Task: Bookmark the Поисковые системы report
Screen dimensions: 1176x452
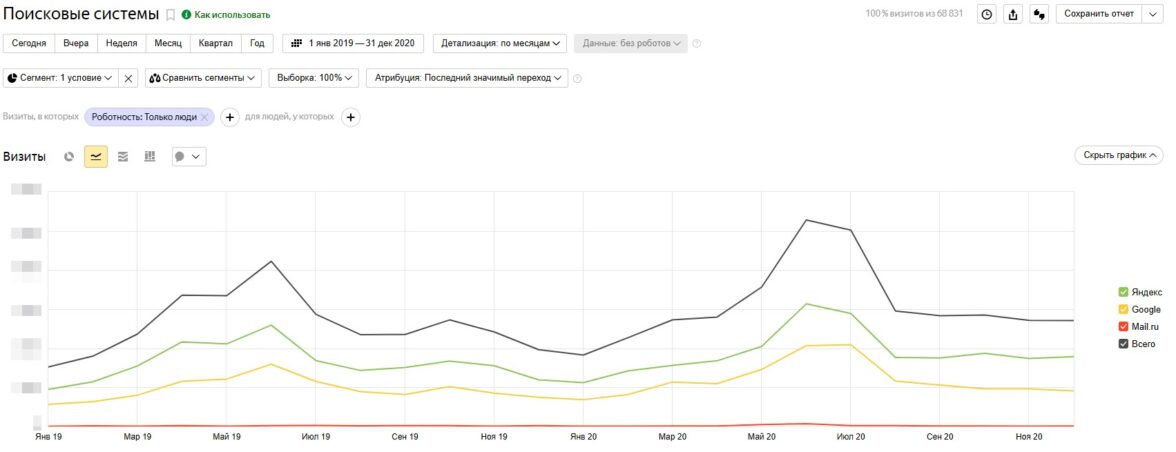Action: (x=170, y=15)
